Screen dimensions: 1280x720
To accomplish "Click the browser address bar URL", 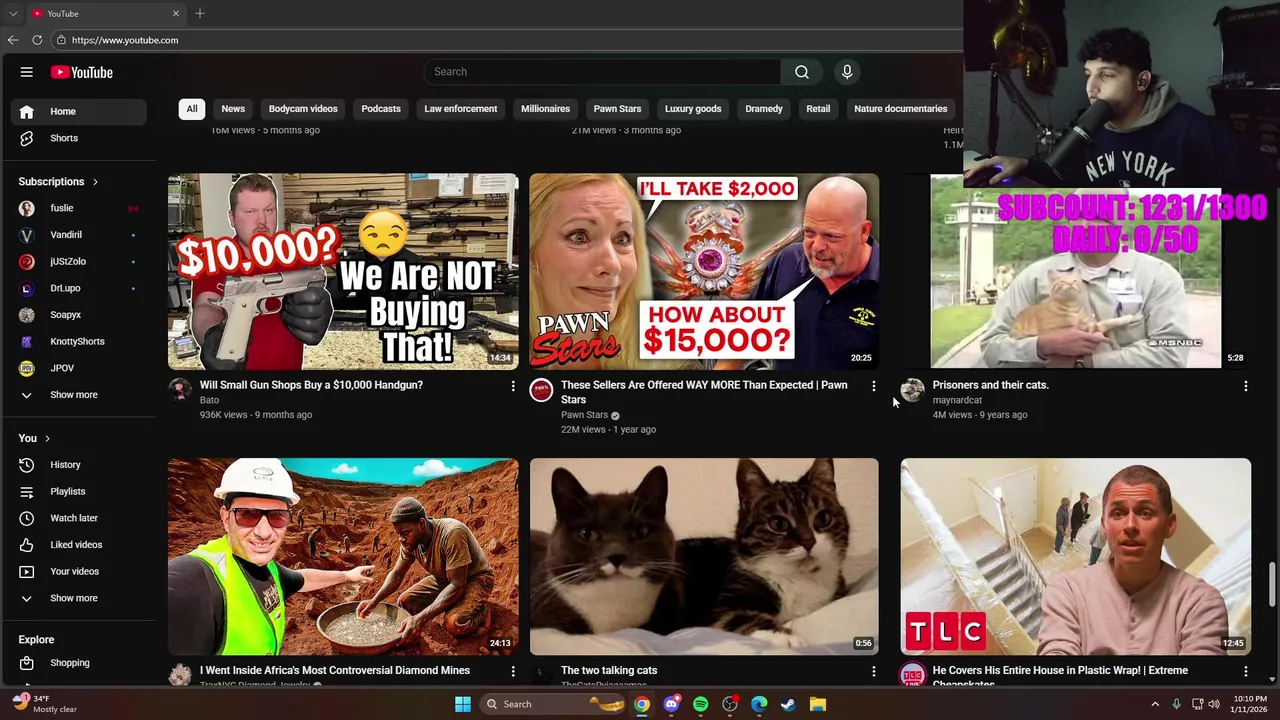I will pos(125,40).
